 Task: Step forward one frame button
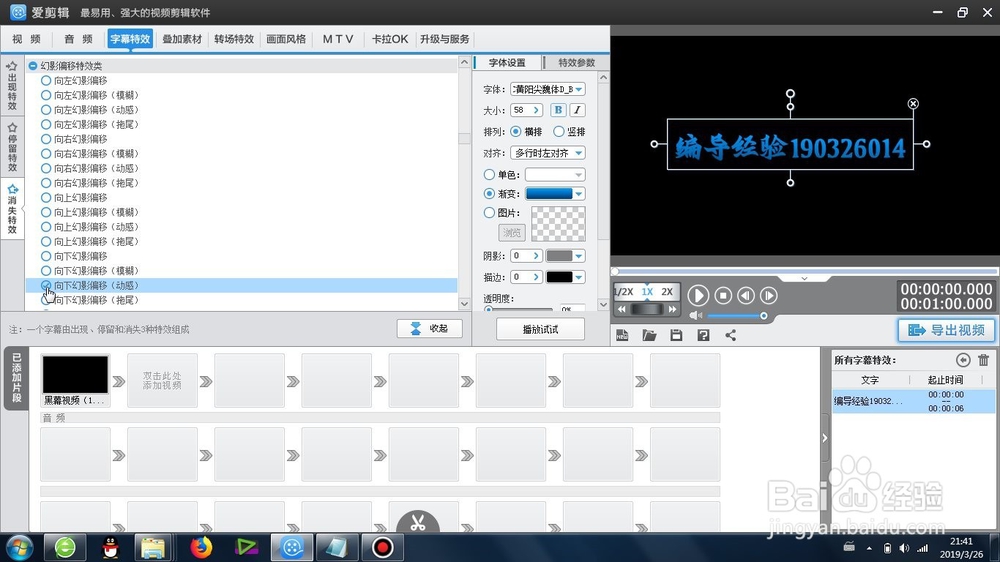pyautogui.click(x=769, y=295)
